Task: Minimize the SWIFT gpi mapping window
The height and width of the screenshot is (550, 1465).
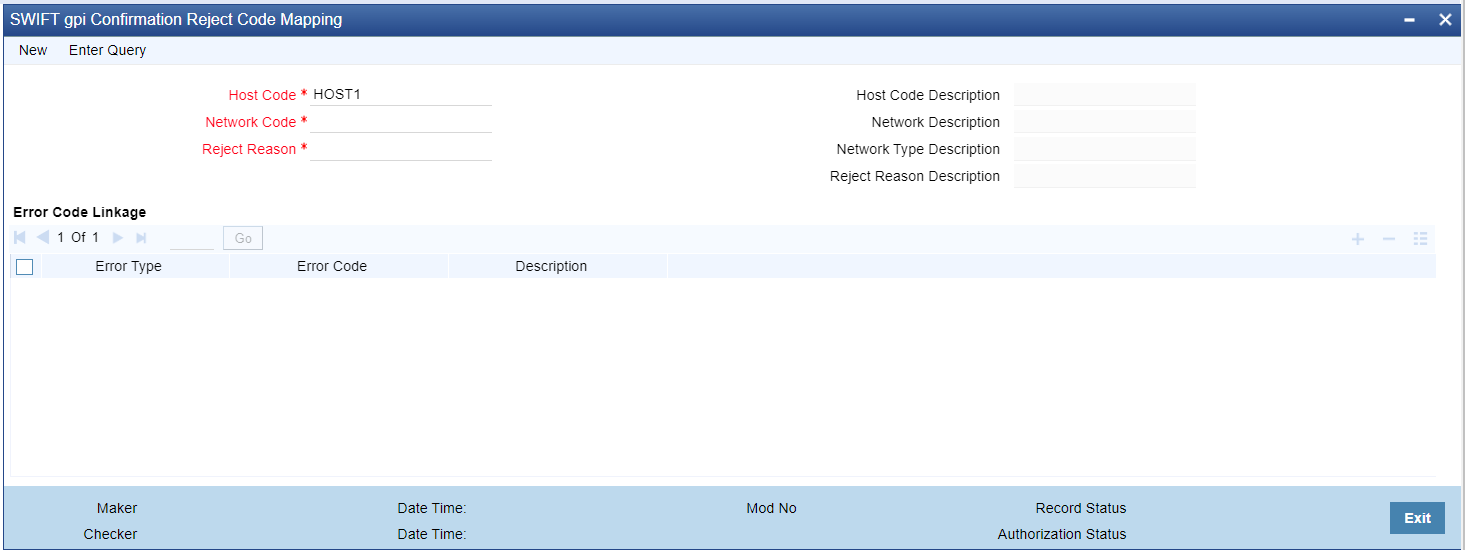Action: coord(1410,20)
